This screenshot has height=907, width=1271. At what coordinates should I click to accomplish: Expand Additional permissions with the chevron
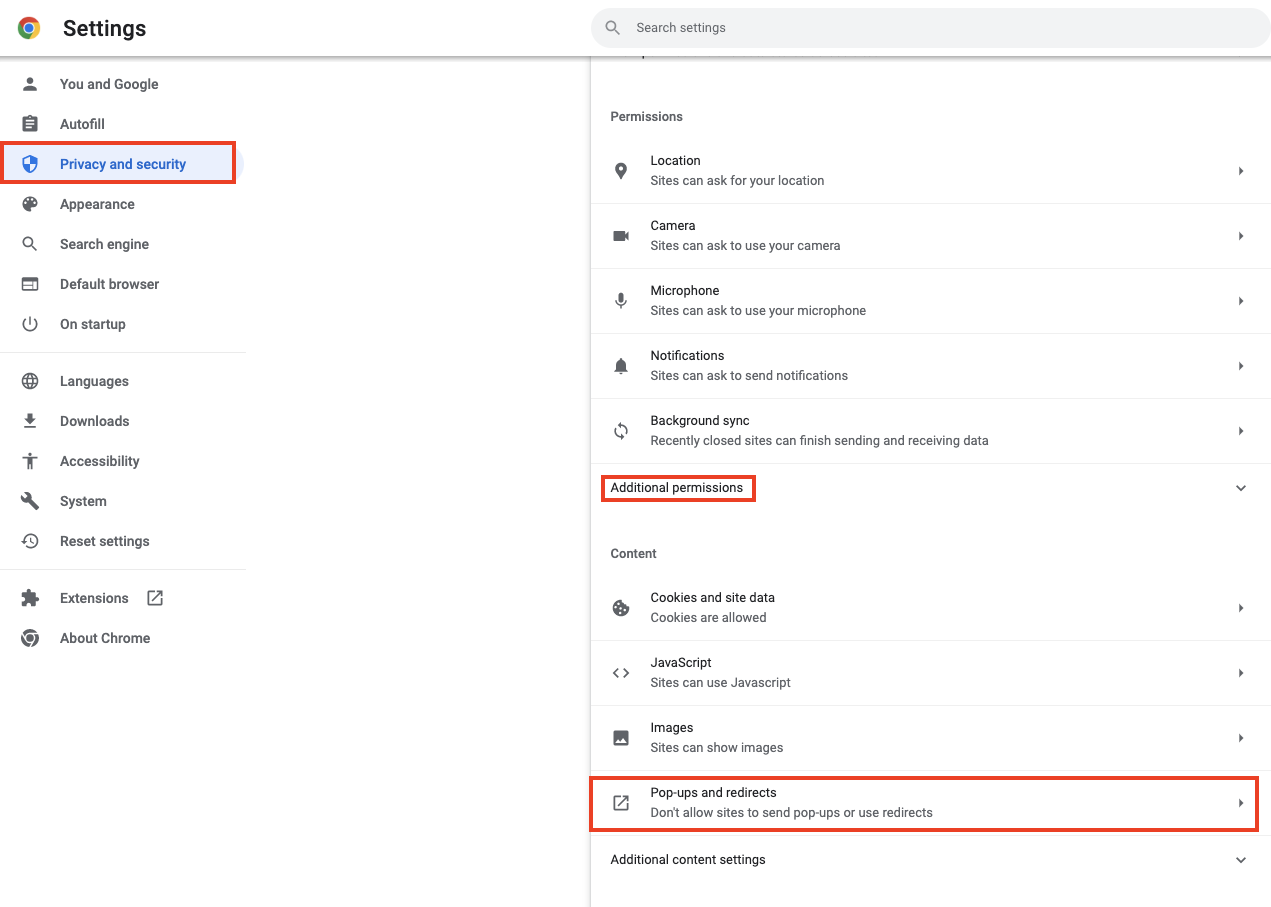pos(1241,488)
